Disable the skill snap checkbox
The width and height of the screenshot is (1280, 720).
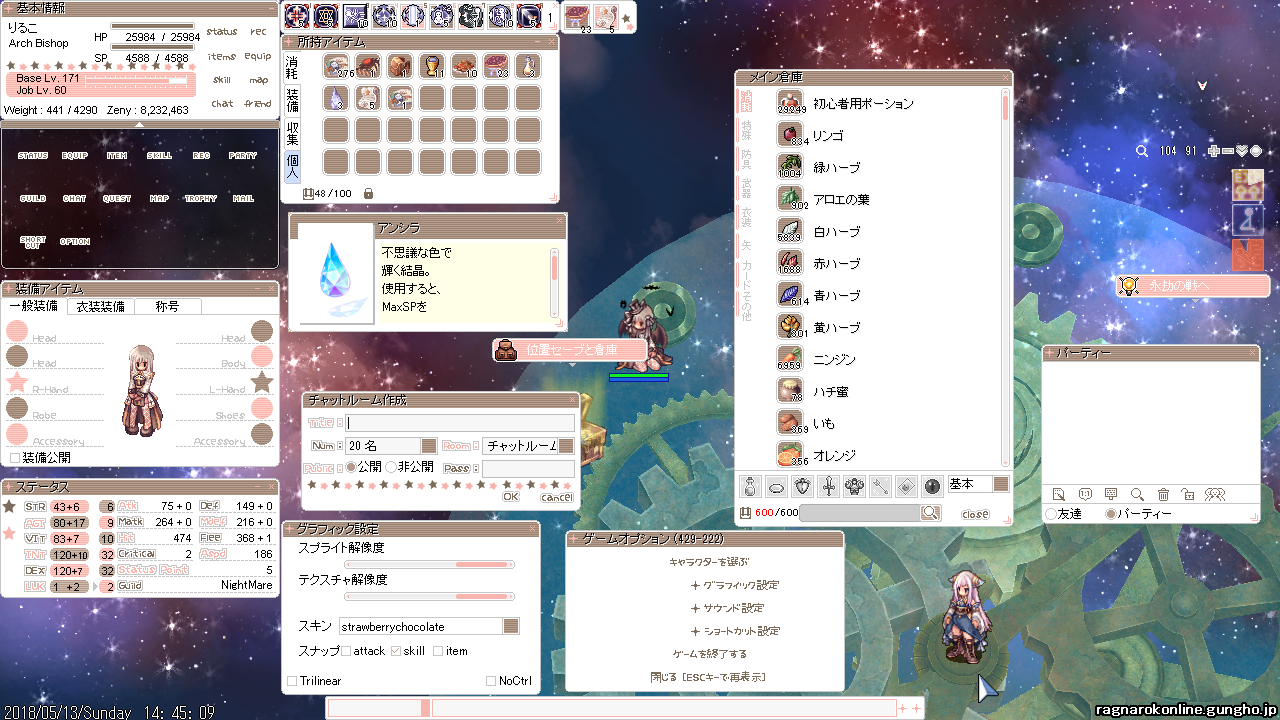click(396, 652)
